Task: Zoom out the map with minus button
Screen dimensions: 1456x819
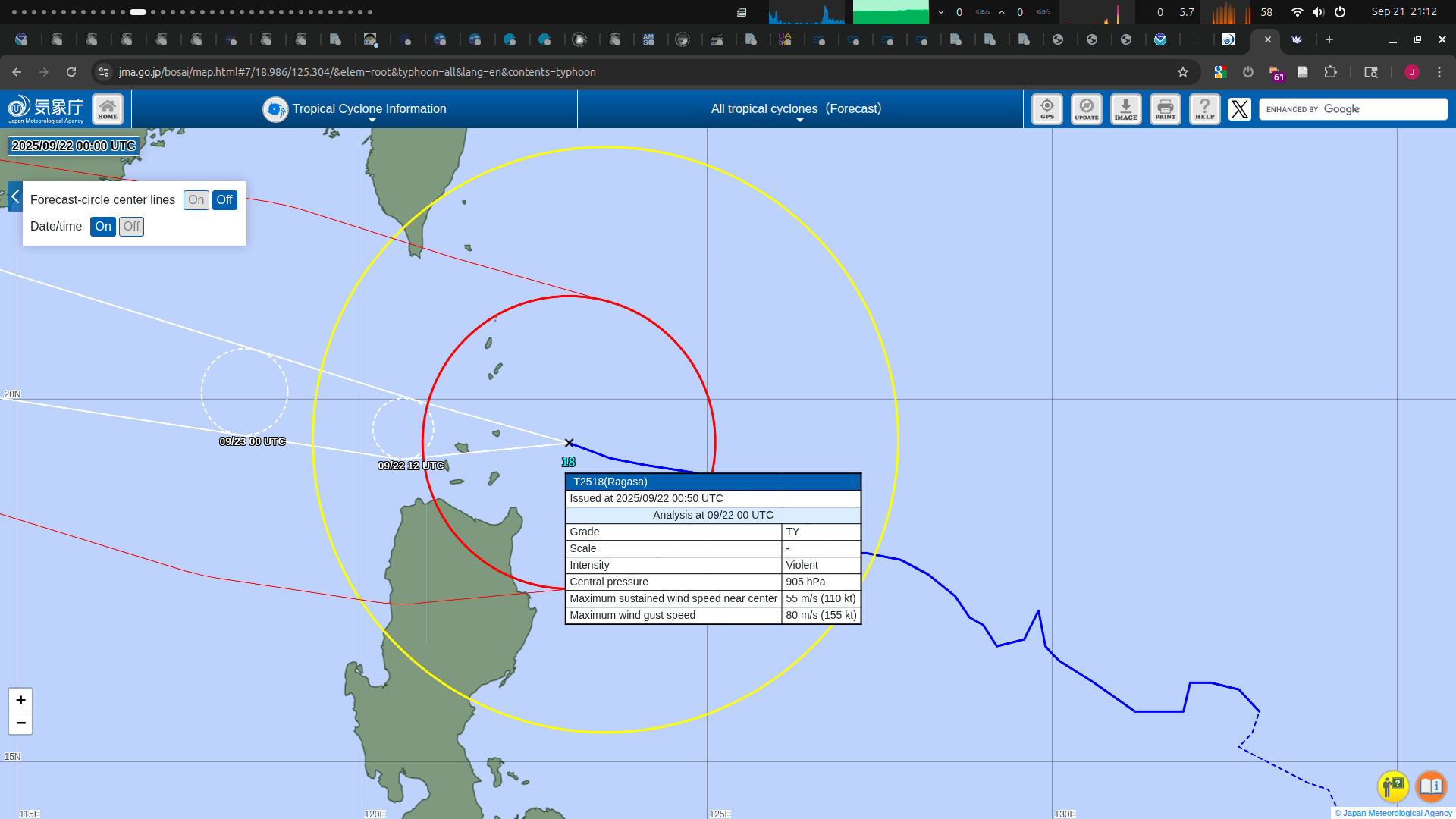Action: tap(20, 723)
